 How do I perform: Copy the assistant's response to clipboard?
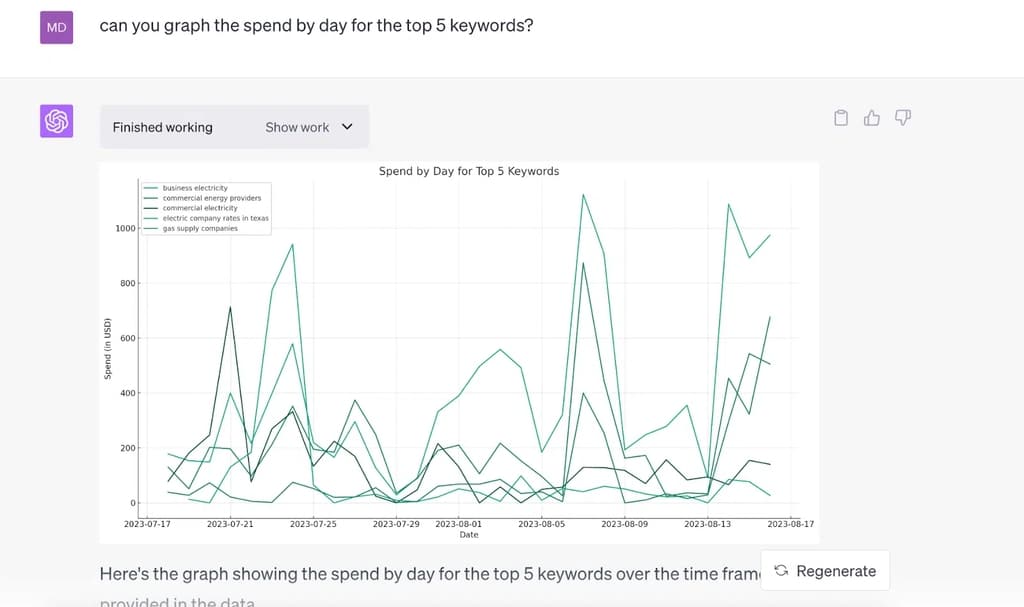click(x=841, y=117)
